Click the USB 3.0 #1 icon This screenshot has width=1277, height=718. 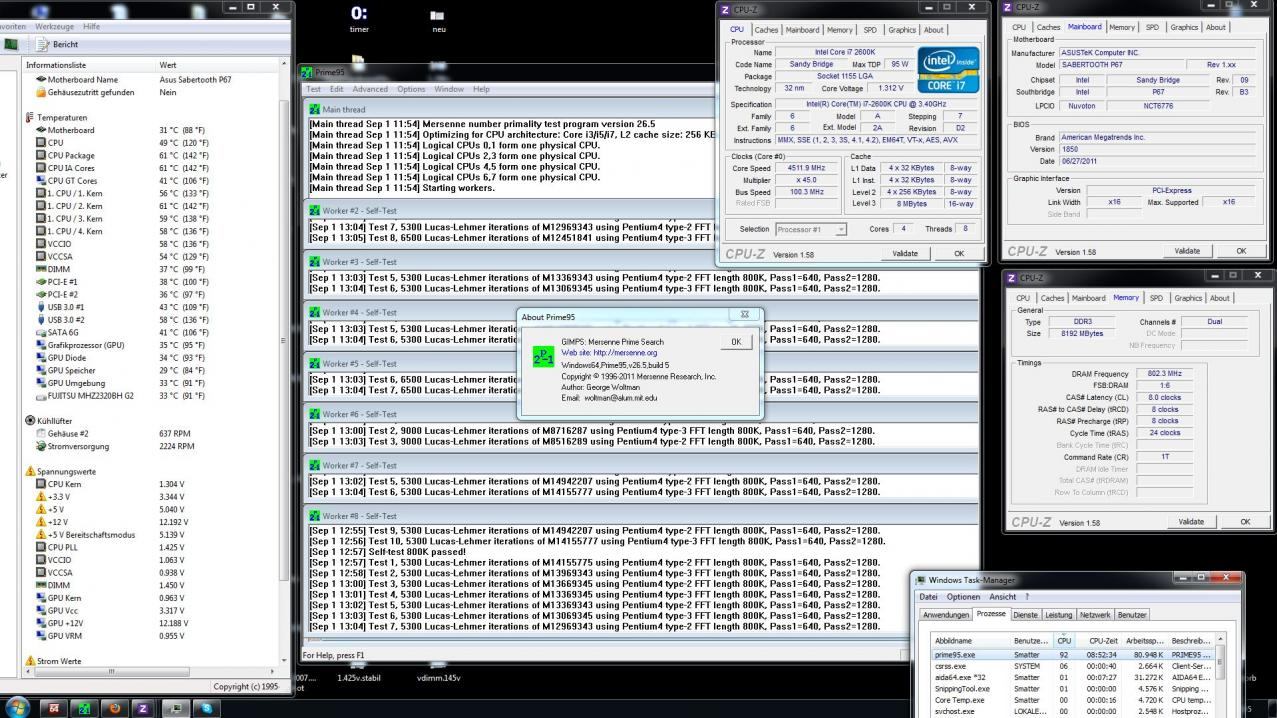pos(40,307)
